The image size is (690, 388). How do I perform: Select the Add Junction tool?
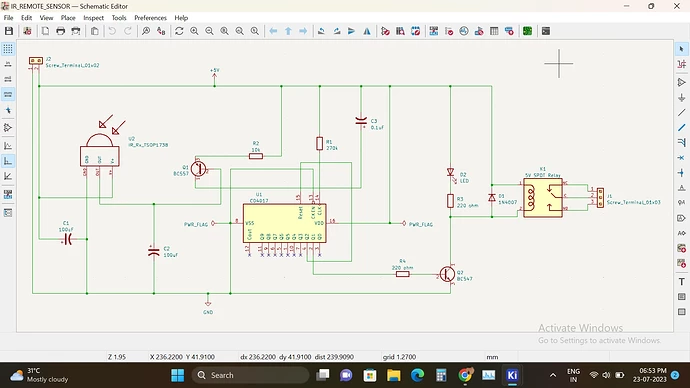tap(682, 172)
